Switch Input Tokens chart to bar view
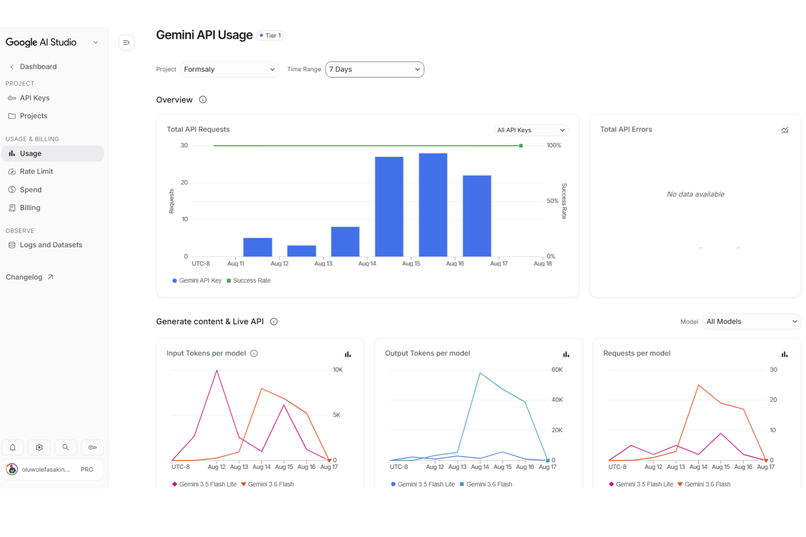 tap(347, 354)
